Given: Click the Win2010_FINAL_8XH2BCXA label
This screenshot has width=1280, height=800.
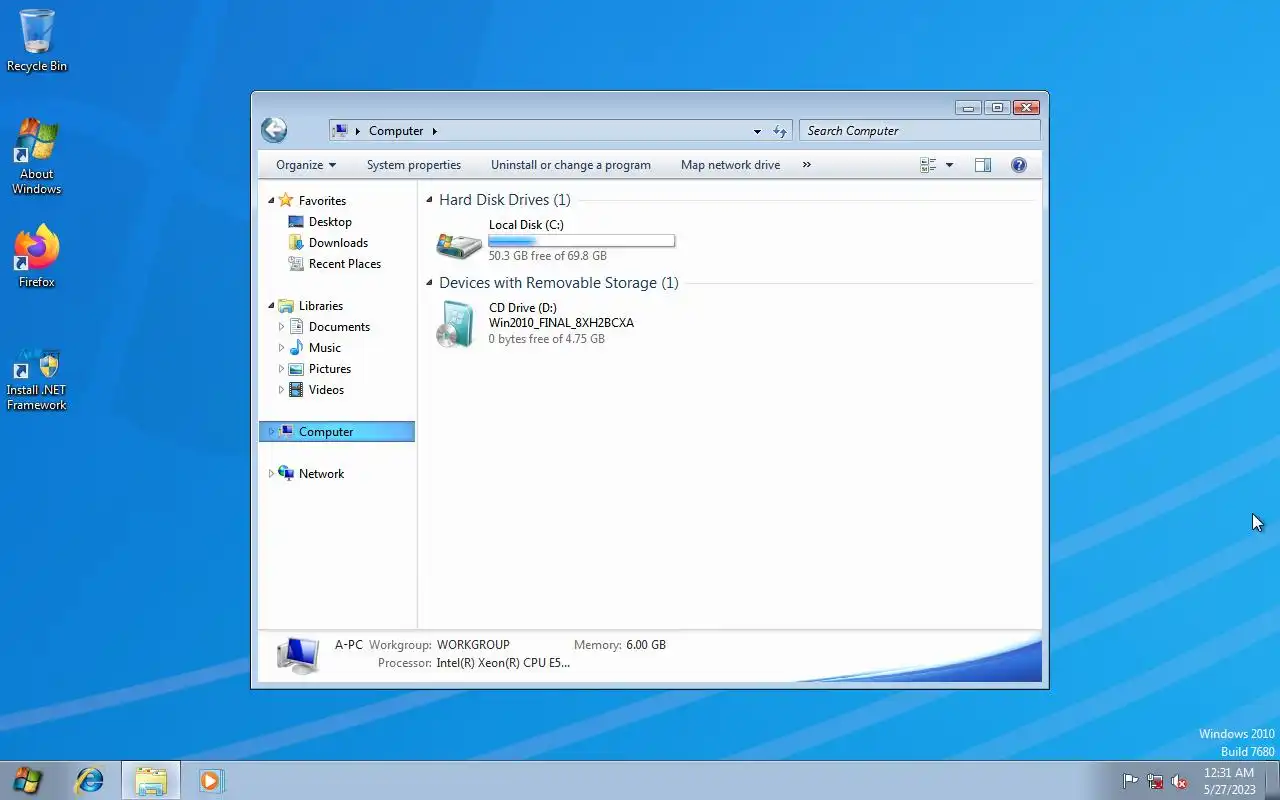Looking at the screenshot, I should 561,323.
